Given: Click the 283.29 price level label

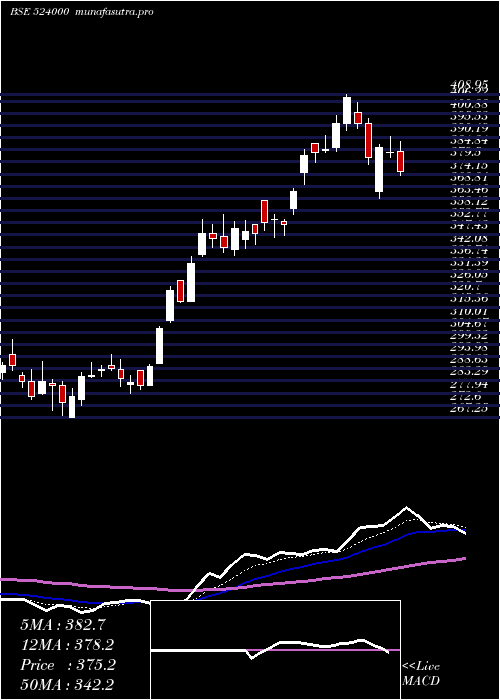Looking at the screenshot, I should point(469,372).
